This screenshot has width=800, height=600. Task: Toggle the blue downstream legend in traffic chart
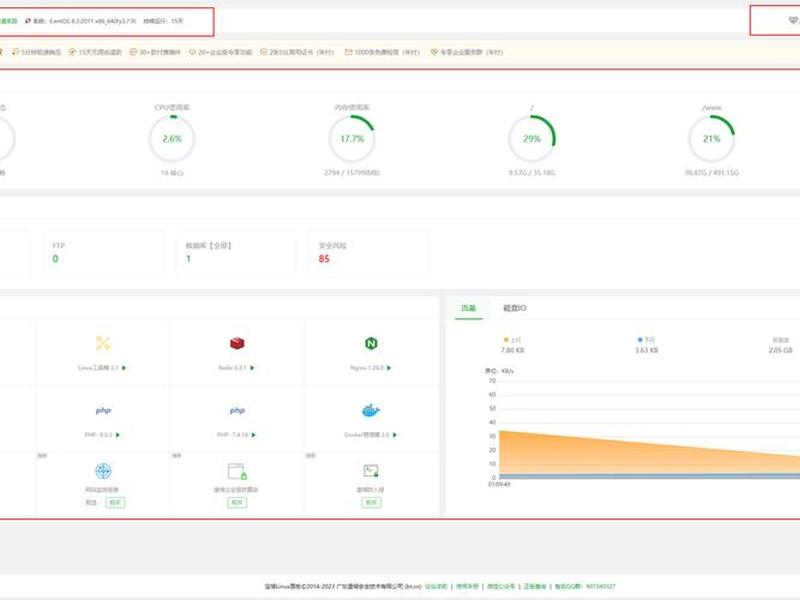click(x=646, y=340)
